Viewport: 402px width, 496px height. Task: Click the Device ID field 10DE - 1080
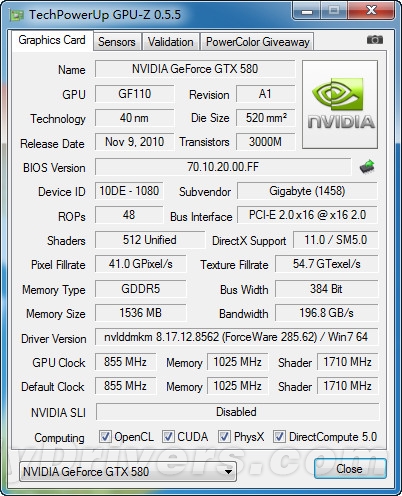pyautogui.click(x=129, y=191)
